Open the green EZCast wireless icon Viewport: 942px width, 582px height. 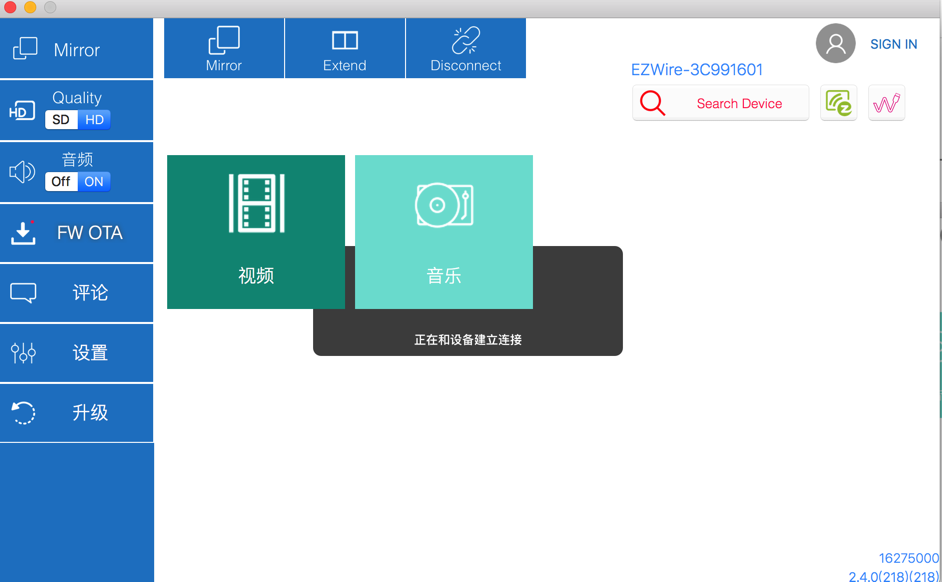pyautogui.click(x=839, y=103)
